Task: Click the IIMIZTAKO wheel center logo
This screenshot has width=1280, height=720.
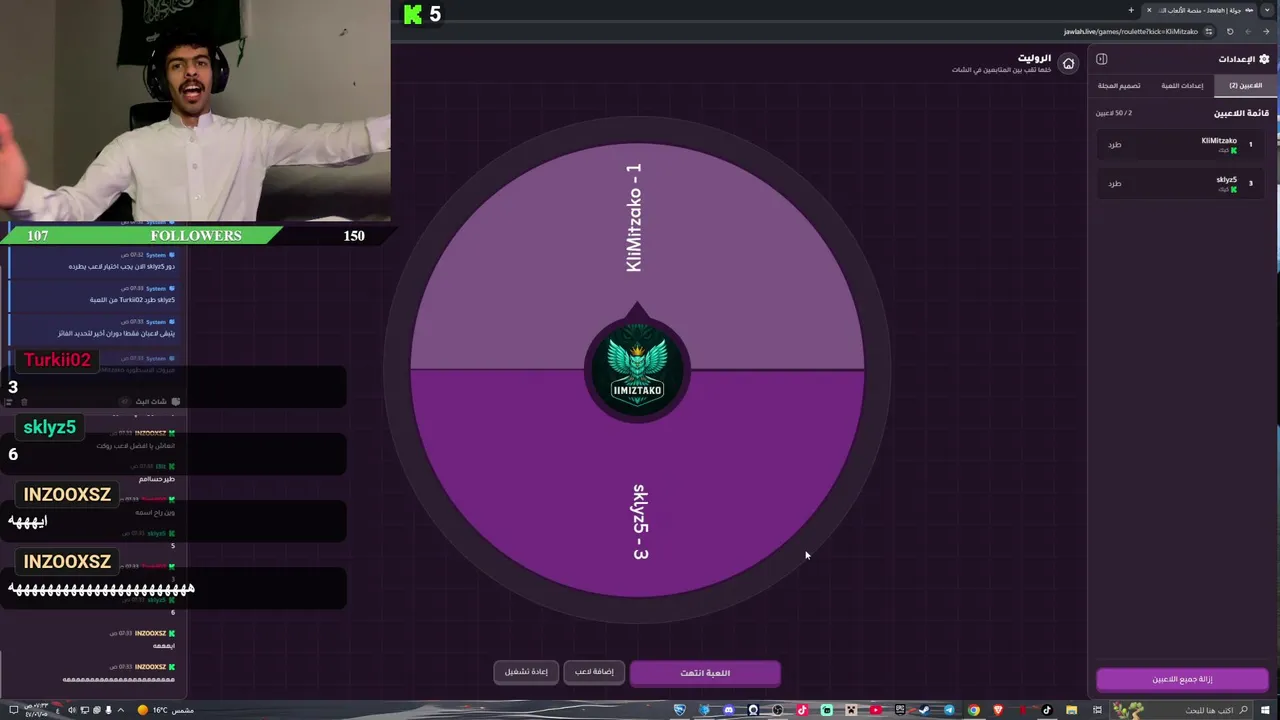Action: point(638,370)
